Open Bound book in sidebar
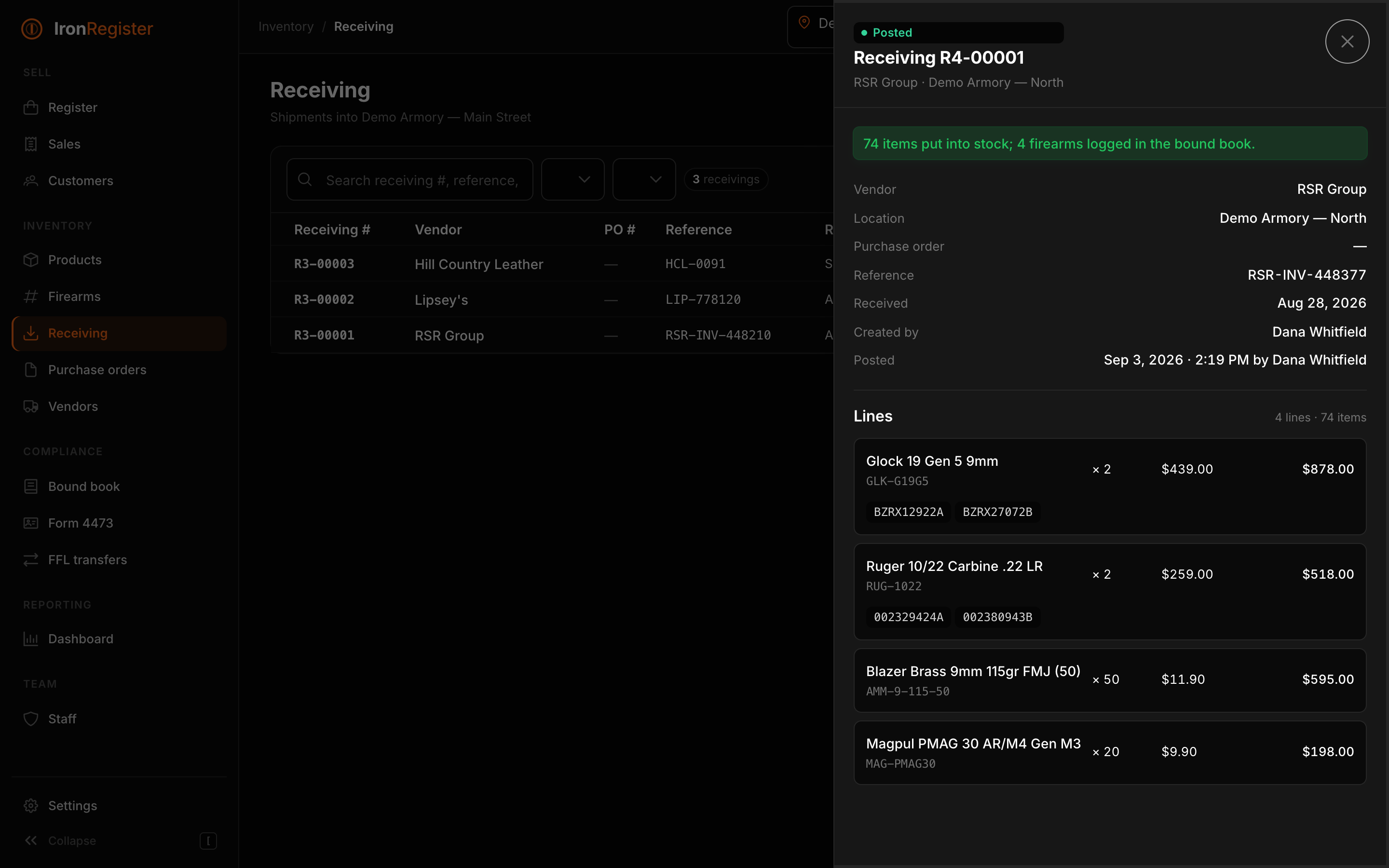The image size is (1389, 868). point(119,487)
